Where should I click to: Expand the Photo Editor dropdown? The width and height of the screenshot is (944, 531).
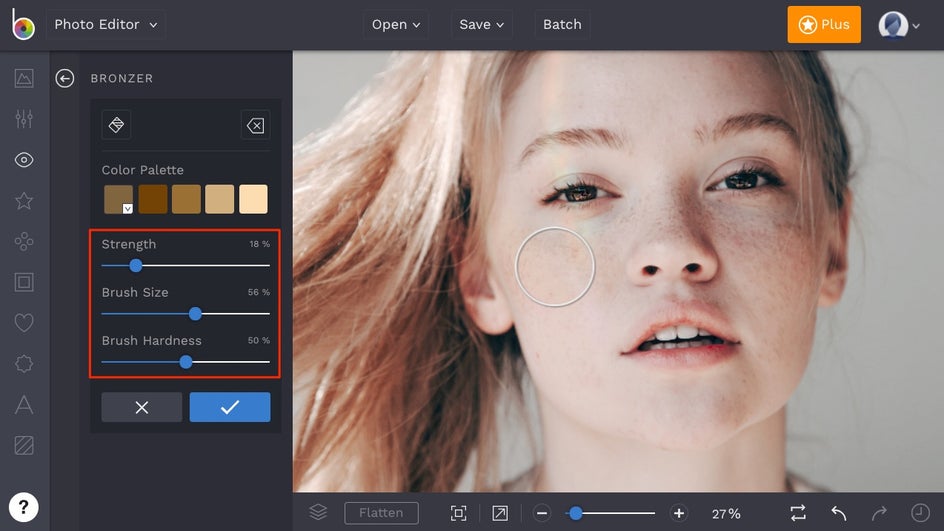(106, 25)
